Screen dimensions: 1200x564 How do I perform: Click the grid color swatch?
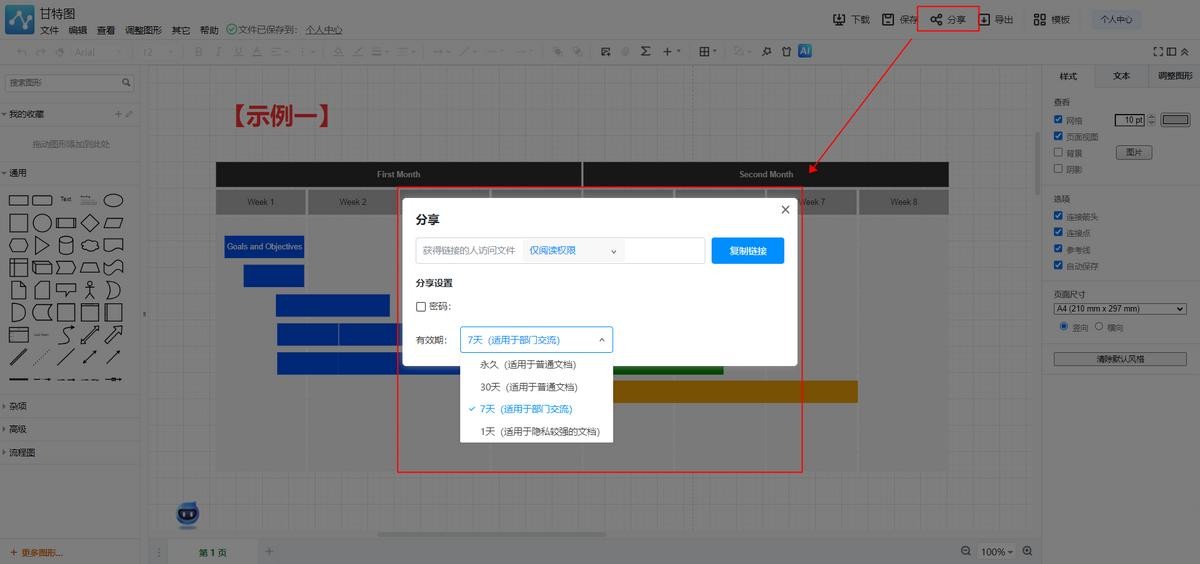1174,120
